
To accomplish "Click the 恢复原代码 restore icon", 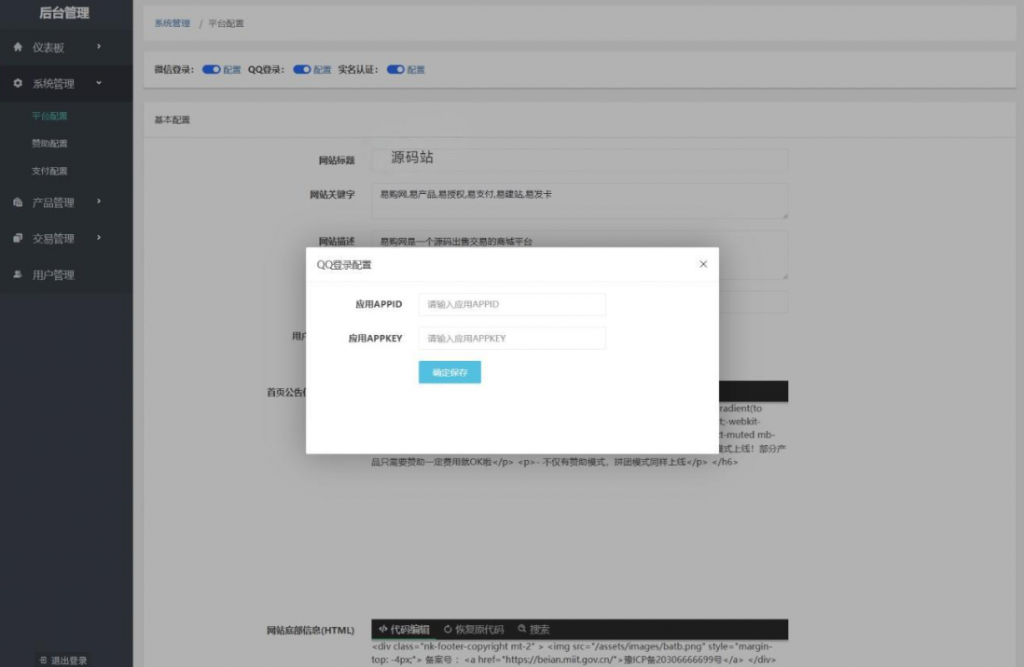I will 448,629.
